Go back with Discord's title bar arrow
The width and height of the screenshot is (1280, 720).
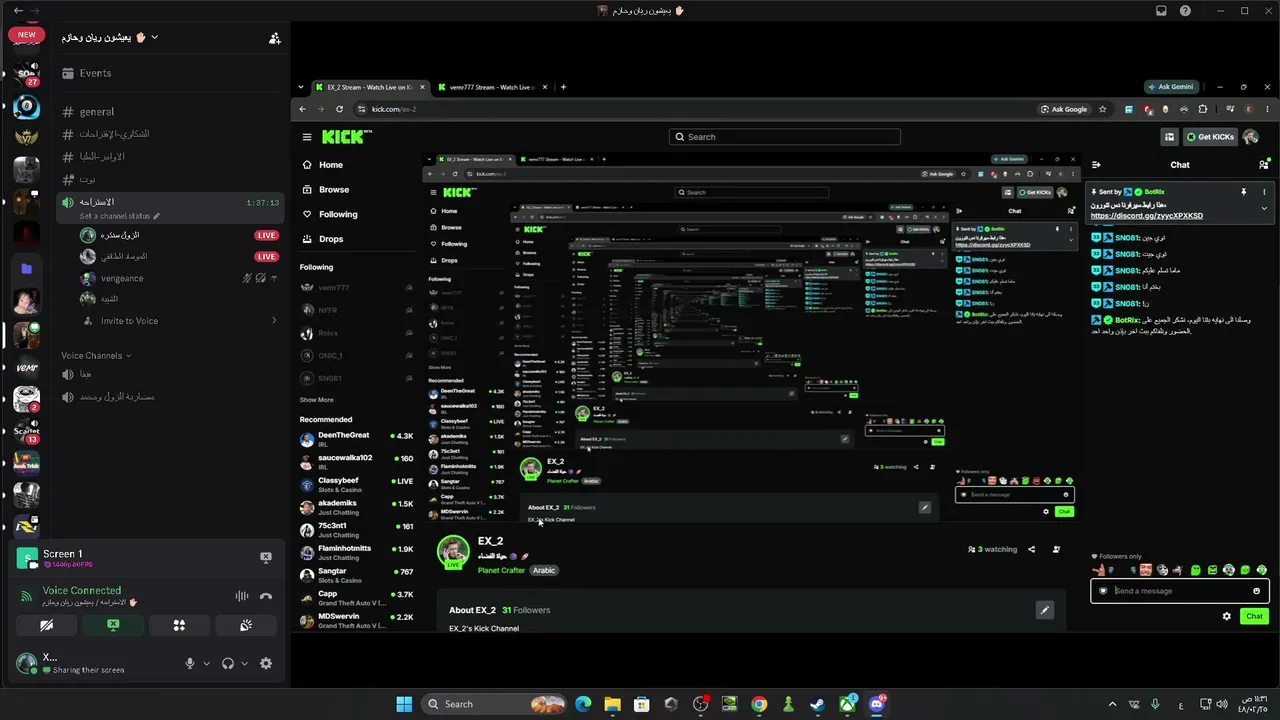(18, 11)
